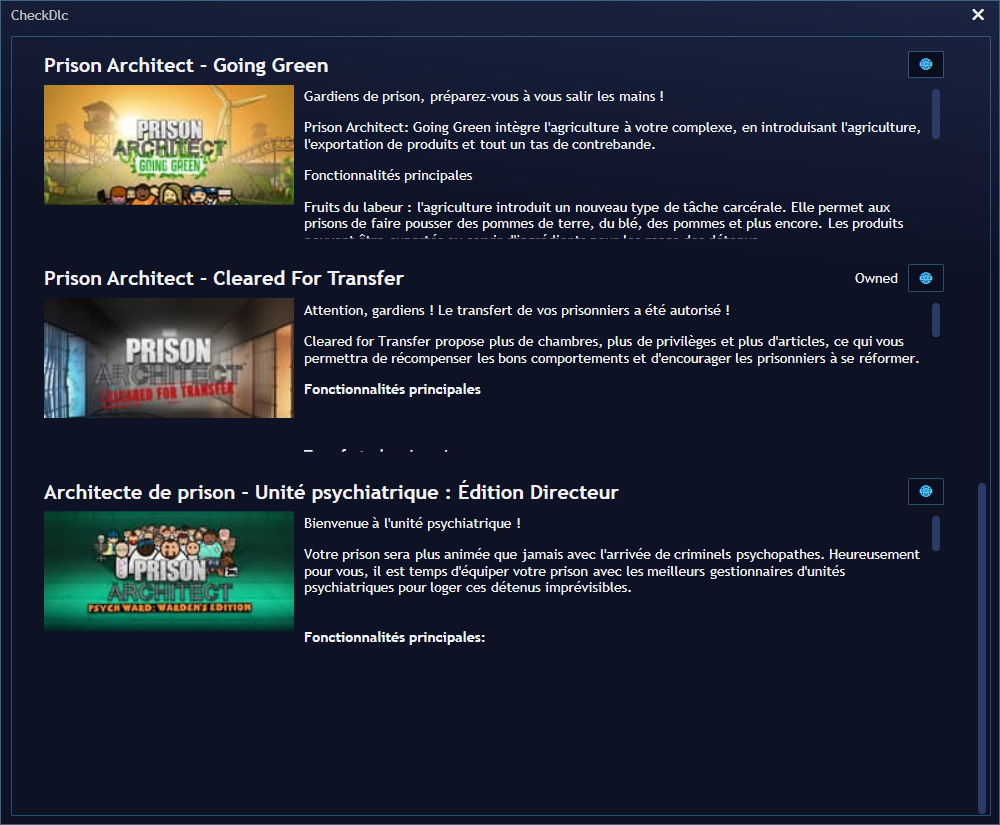The height and width of the screenshot is (825, 1000).
Task: Click 'Gardiens de prison, préparez-vous' text line
Action: pos(483,96)
